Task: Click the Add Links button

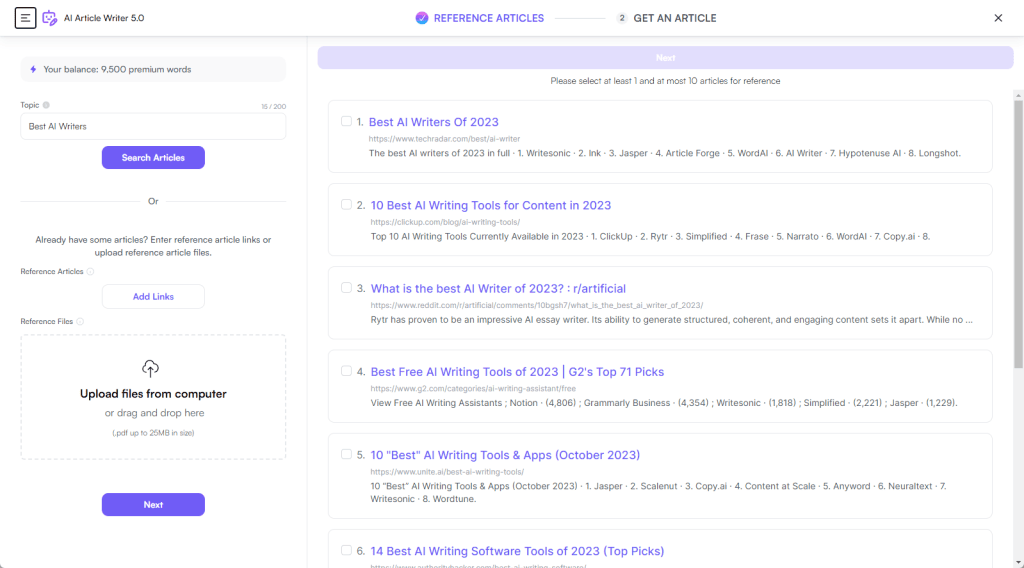Action: 153,296
